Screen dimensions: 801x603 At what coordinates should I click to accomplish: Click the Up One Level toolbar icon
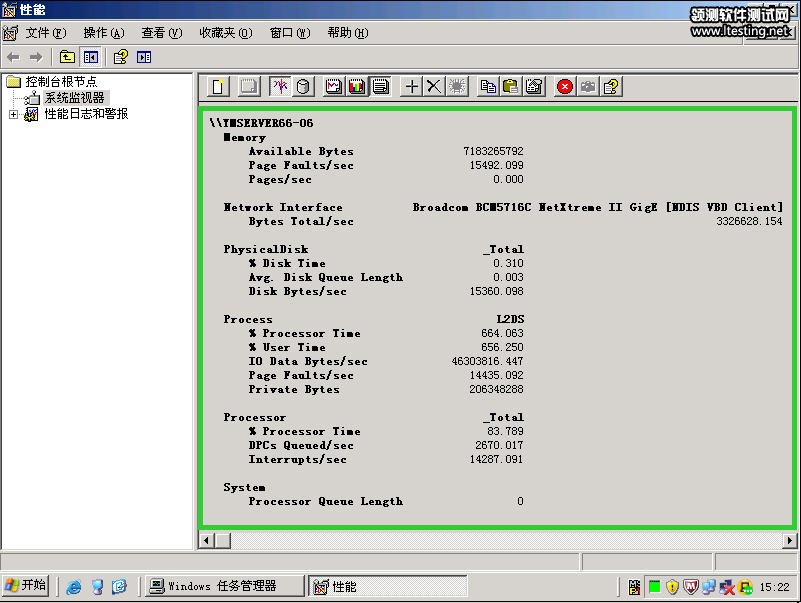tap(67, 57)
